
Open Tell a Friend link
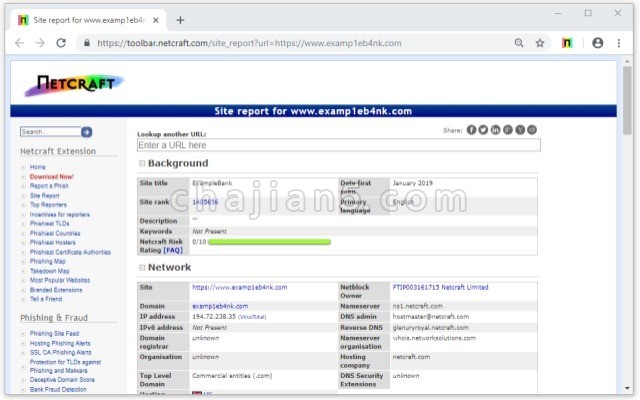(46, 299)
